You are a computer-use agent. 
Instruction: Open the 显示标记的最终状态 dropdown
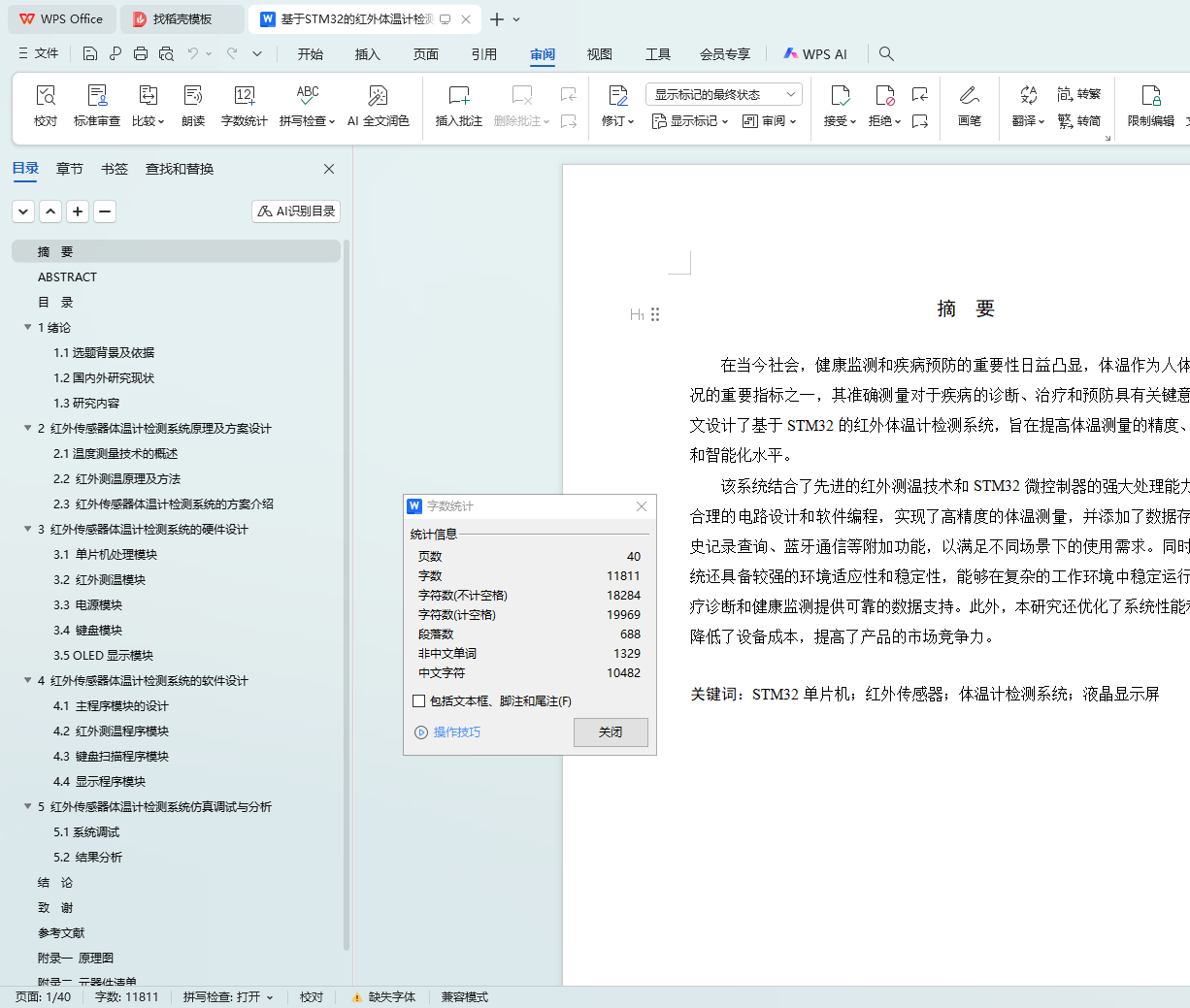[723, 94]
